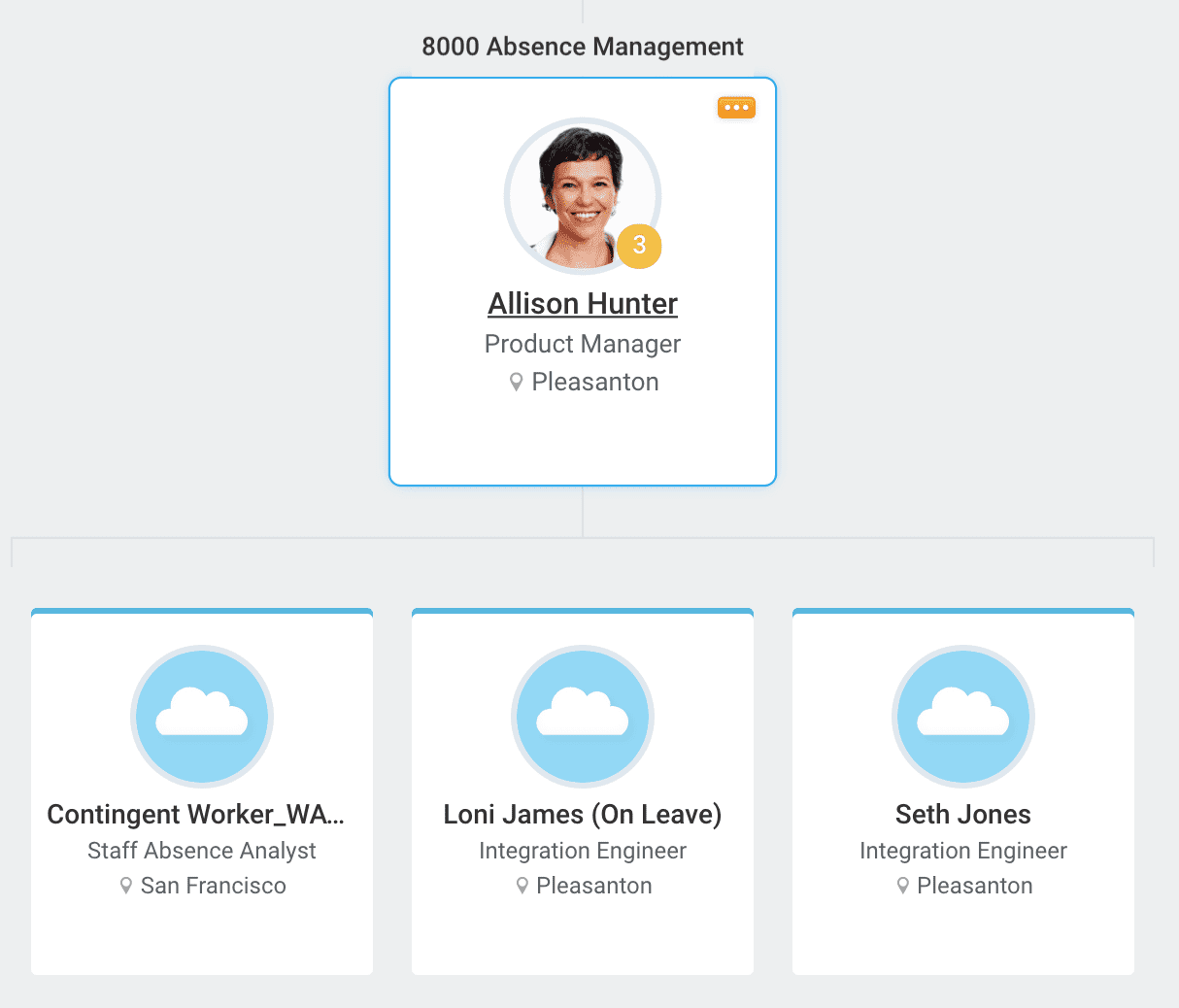The width and height of the screenshot is (1179, 1008).
Task: Click the location pin next to San Francisco
Action: point(126,886)
